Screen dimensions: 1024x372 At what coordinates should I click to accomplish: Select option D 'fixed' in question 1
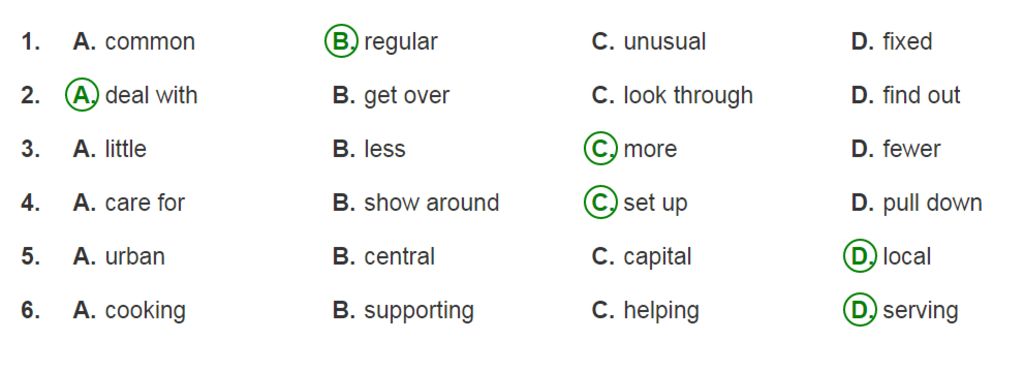coord(891,42)
